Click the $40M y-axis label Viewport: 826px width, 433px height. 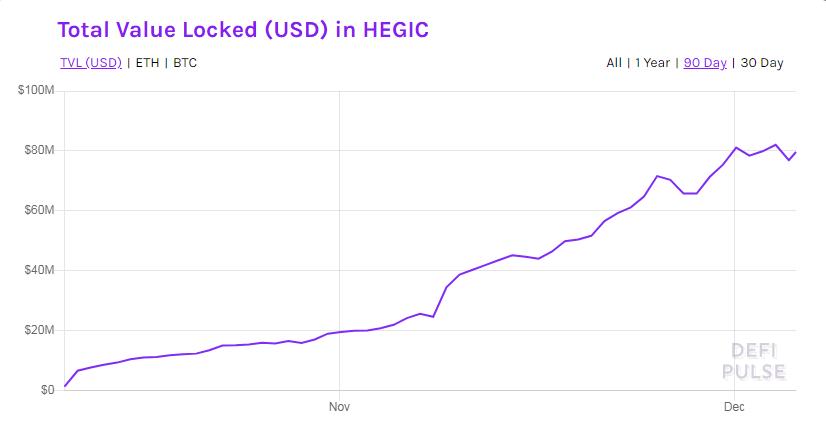point(39,270)
